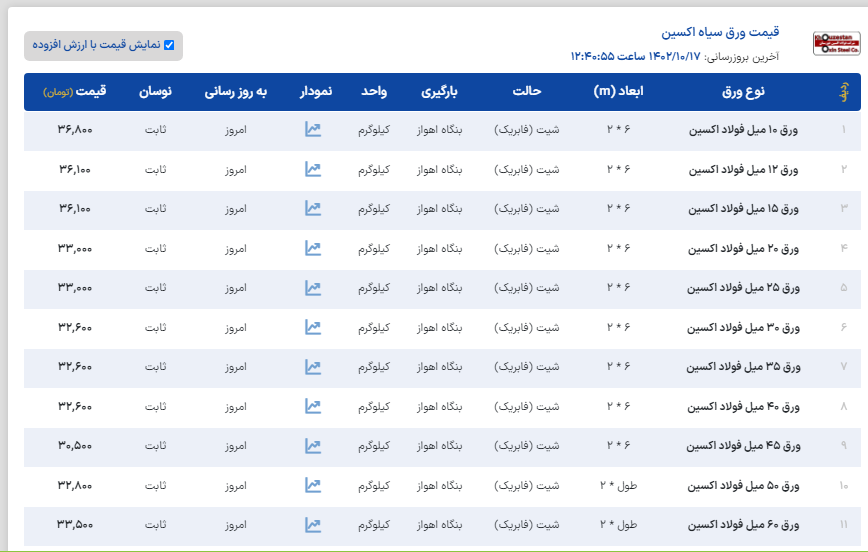View chart icon for ورق 30 میل row

313,327
